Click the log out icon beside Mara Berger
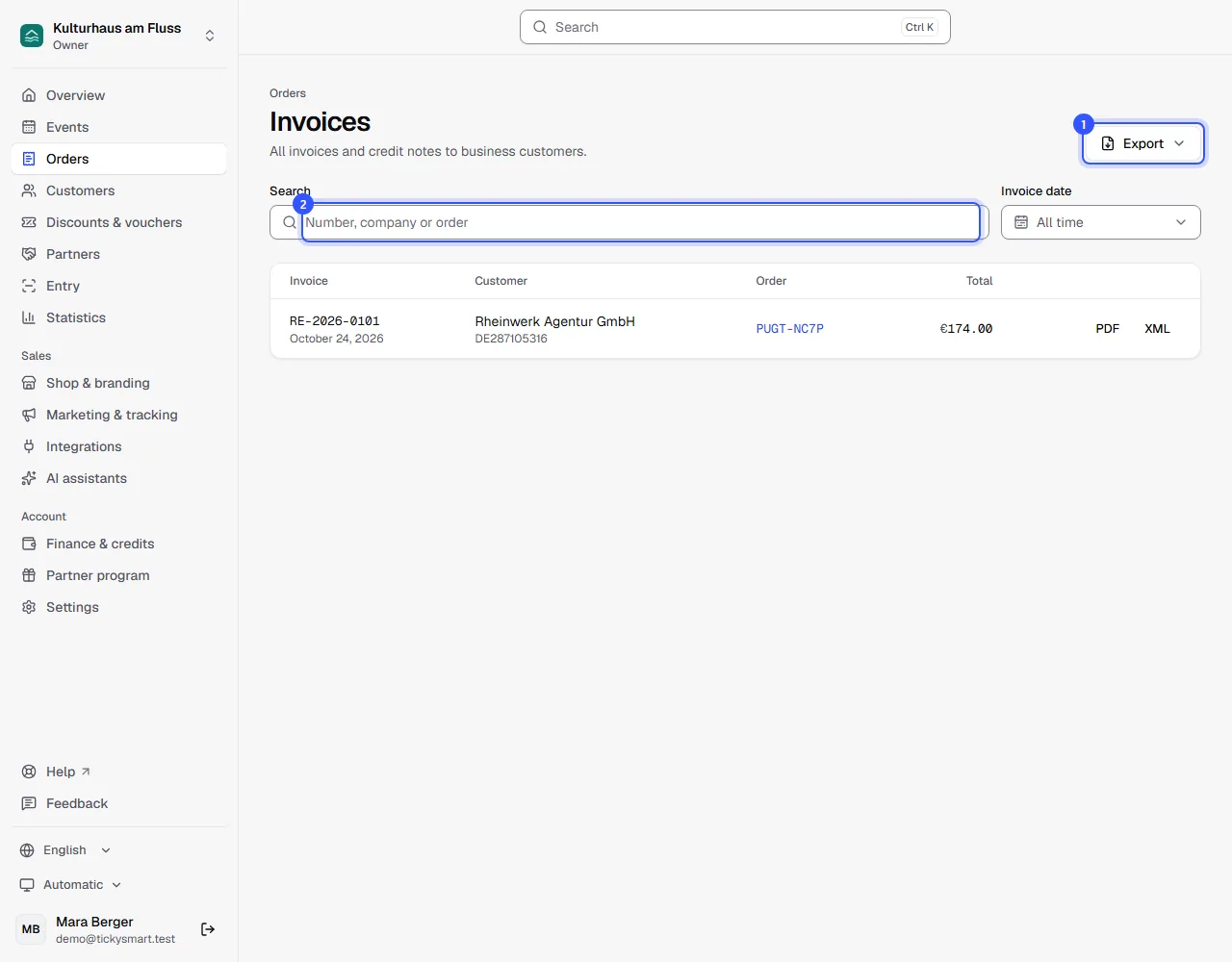Viewport: 1232px width, 962px height. tap(208, 929)
